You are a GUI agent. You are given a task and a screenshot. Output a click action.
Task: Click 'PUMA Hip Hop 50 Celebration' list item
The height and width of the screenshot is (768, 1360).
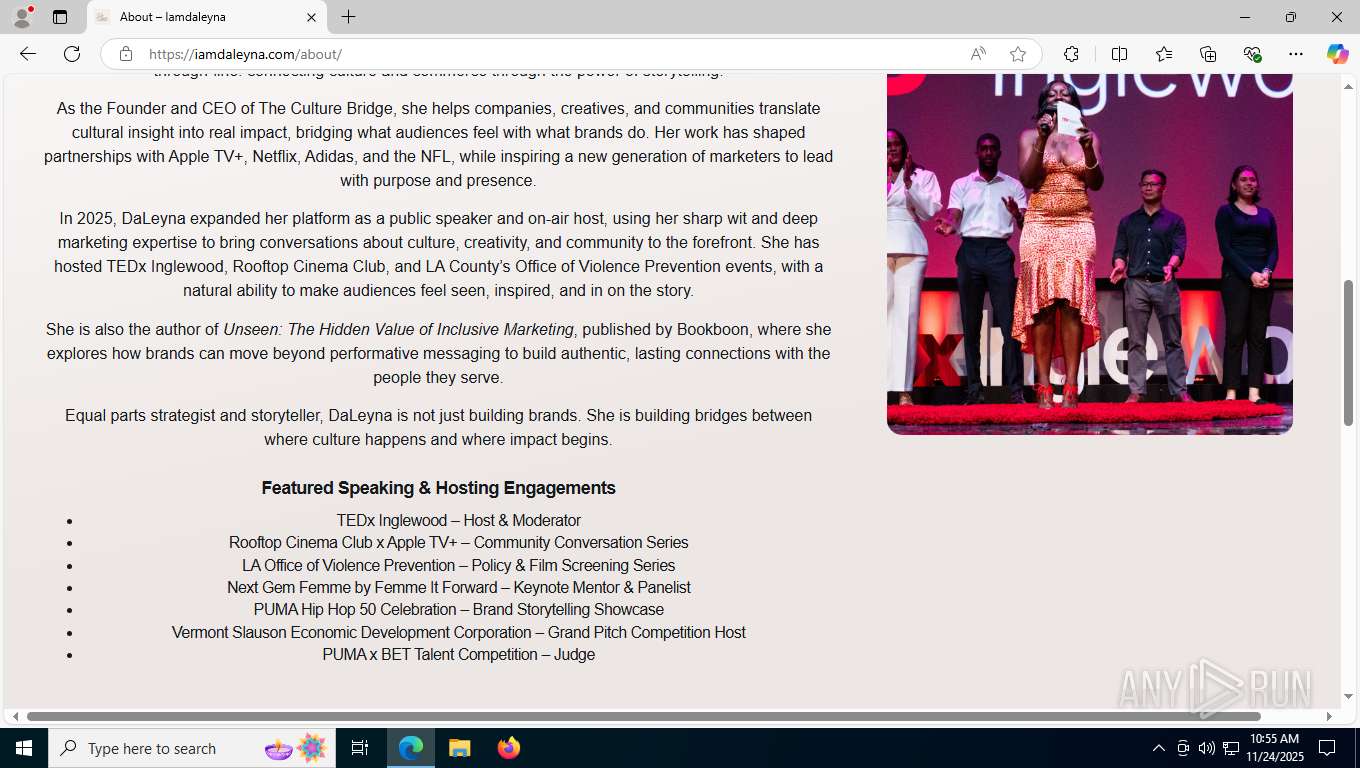click(x=459, y=609)
